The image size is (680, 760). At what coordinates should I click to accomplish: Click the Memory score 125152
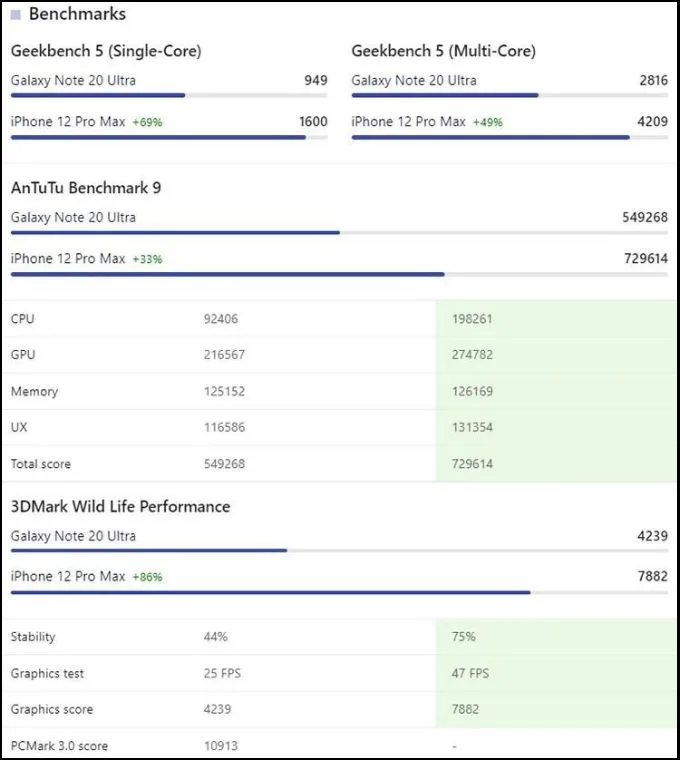click(x=224, y=391)
